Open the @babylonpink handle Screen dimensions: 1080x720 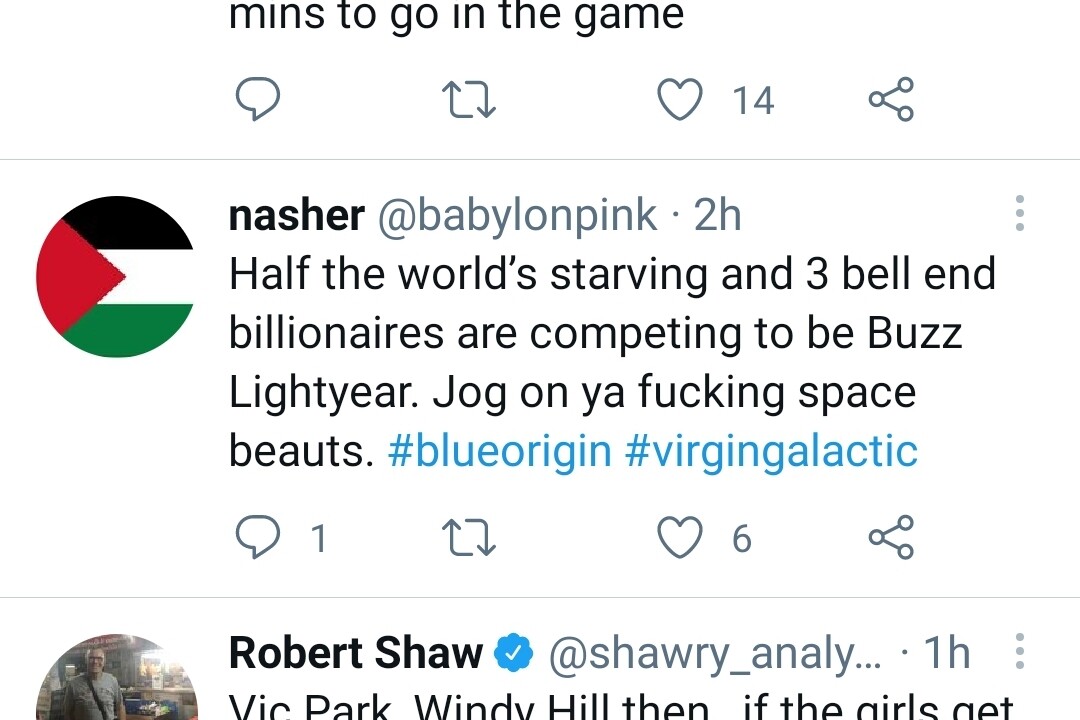[516, 216]
